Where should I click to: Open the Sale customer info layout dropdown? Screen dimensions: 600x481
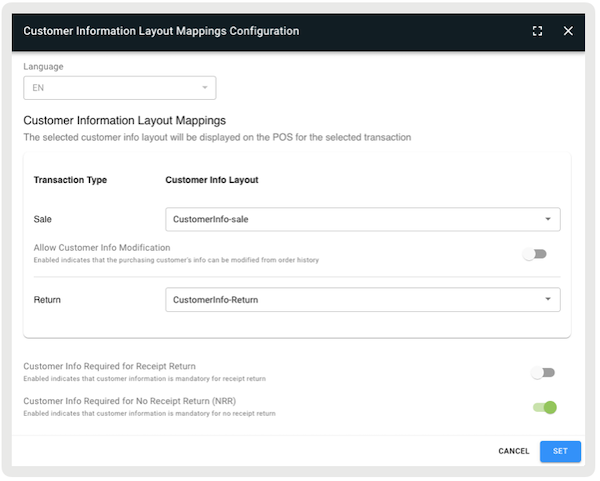363,219
